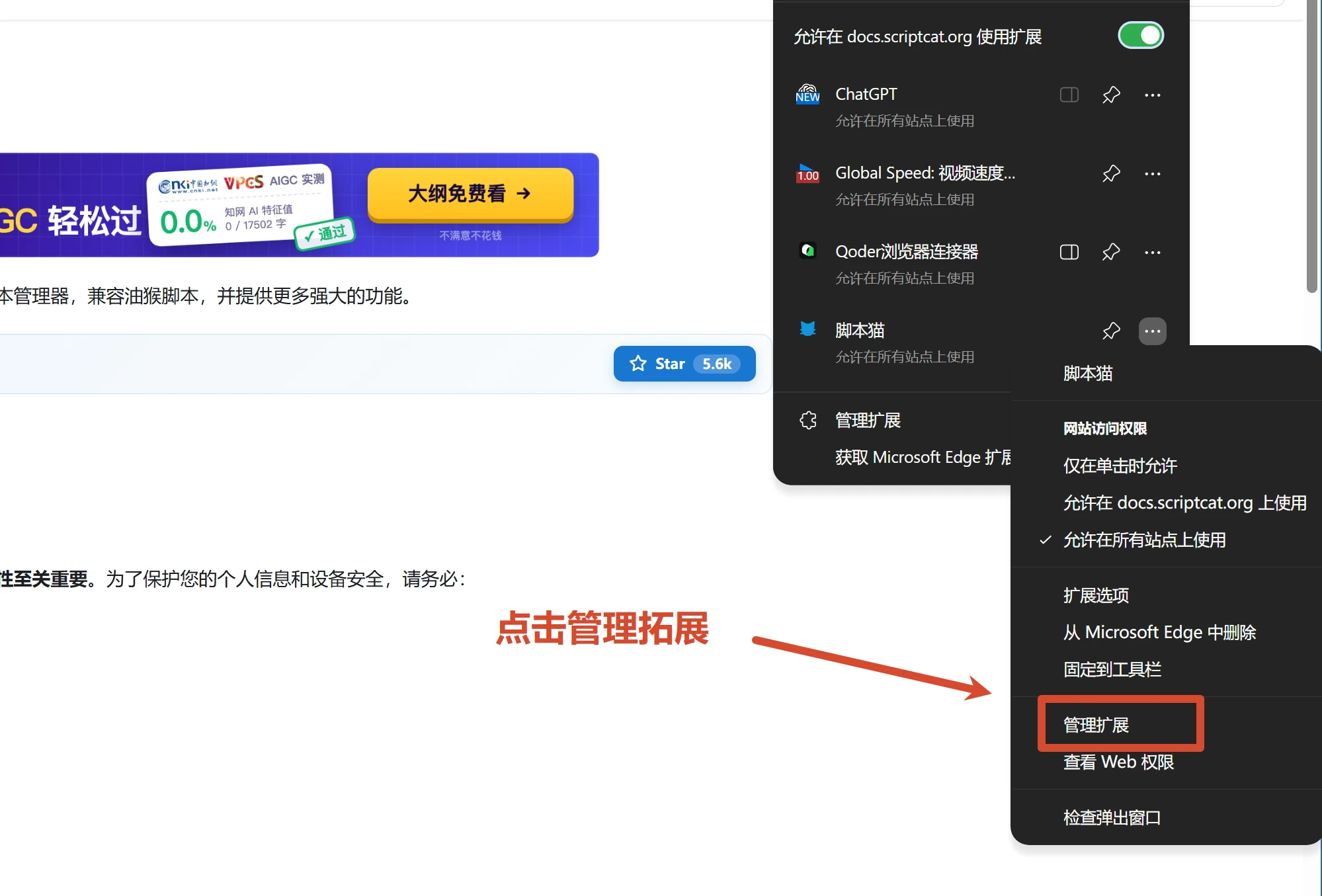The width and height of the screenshot is (1322, 896).
Task: Click the 0.0% AIGC report card in banner
Action: (x=239, y=205)
